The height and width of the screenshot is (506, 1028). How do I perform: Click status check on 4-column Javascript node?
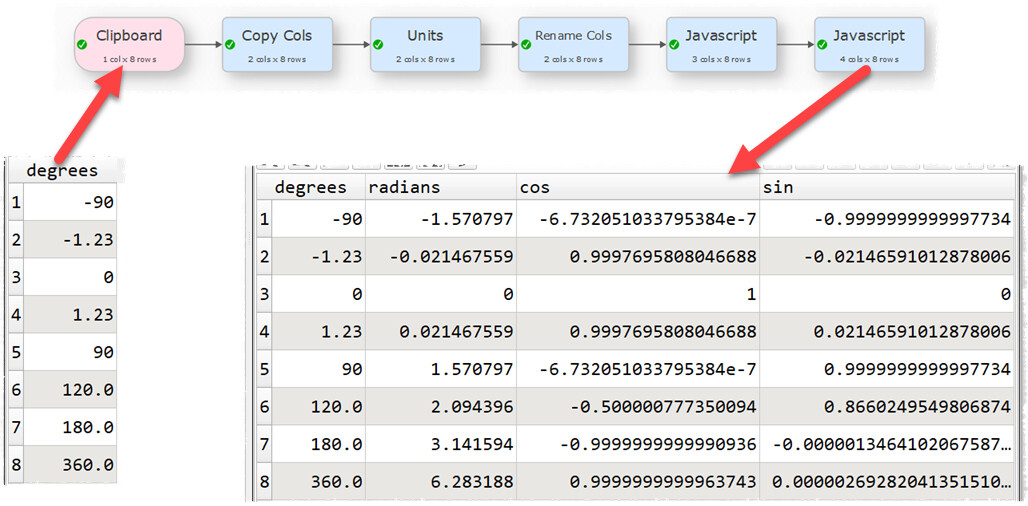[822, 45]
